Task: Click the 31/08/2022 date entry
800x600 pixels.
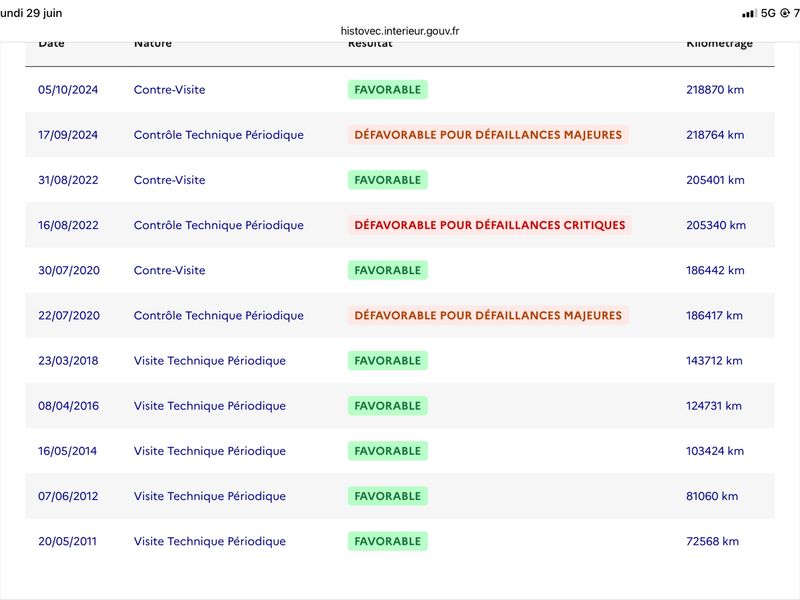Action: click(x=68, y=180)
